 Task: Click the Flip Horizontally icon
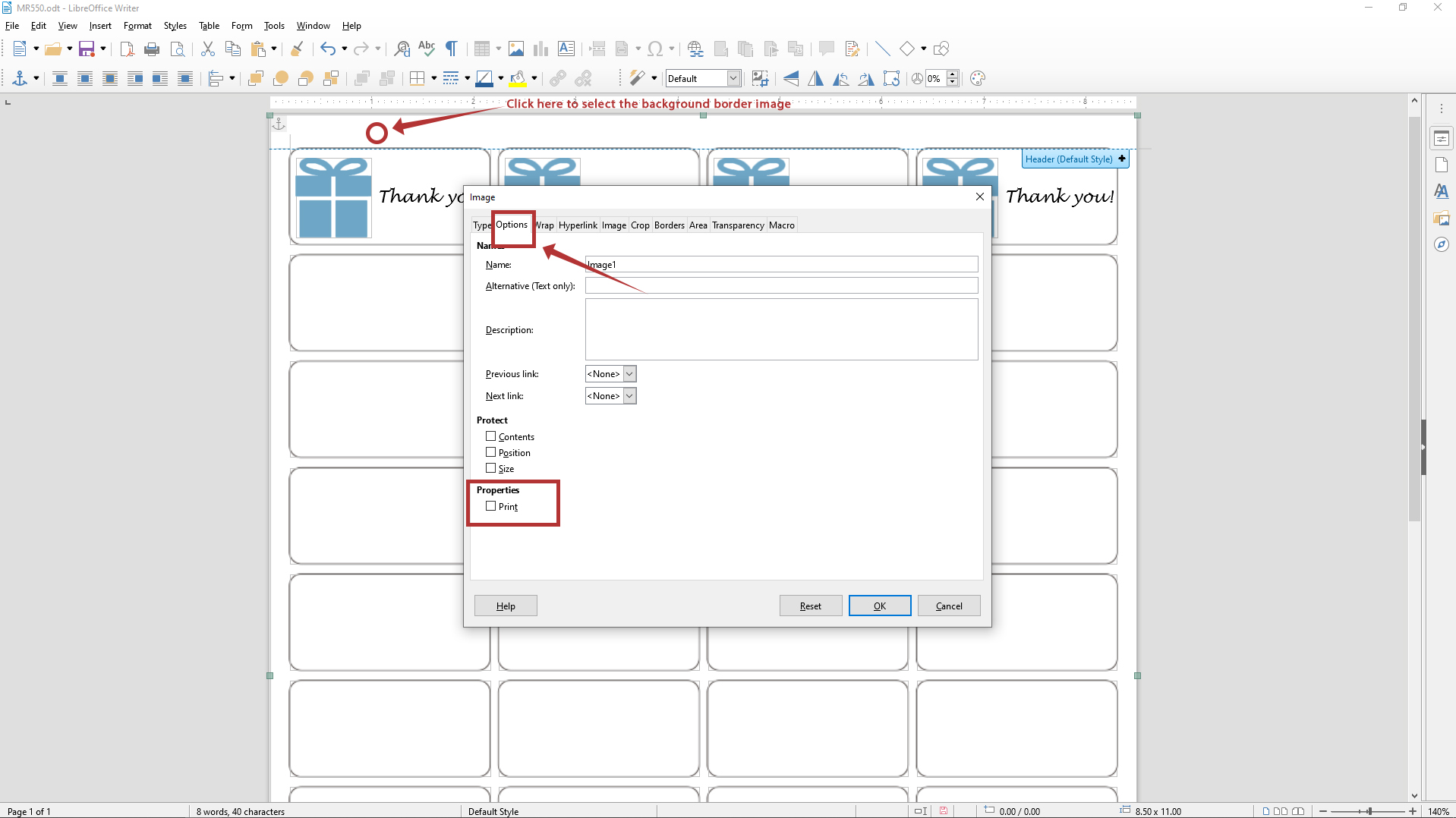pos(815,79)
